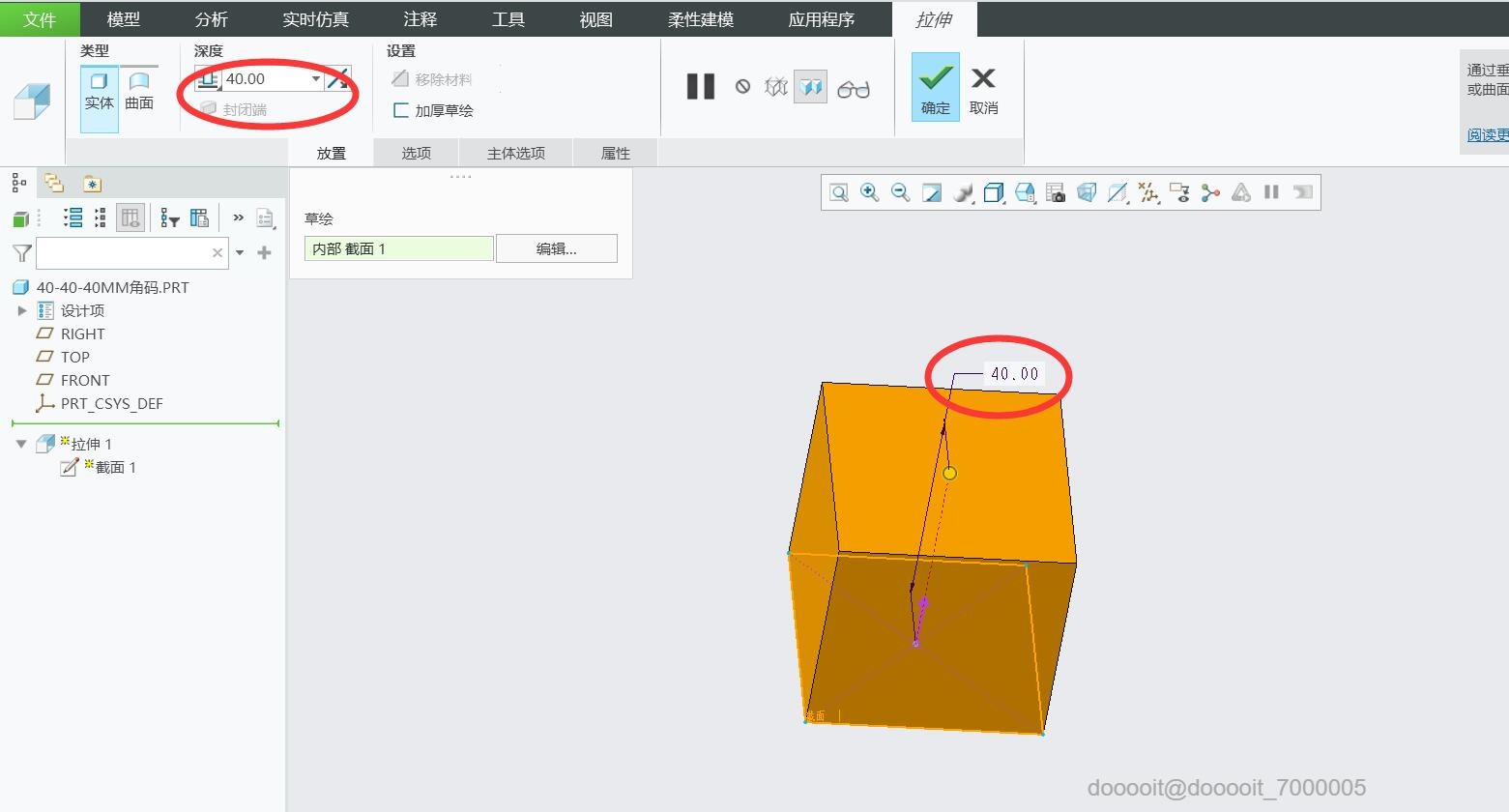The width and height of the screenshot is (1509, 812).
Task: Pause the extrude feature tool
Action: click(x=701, y=87)
